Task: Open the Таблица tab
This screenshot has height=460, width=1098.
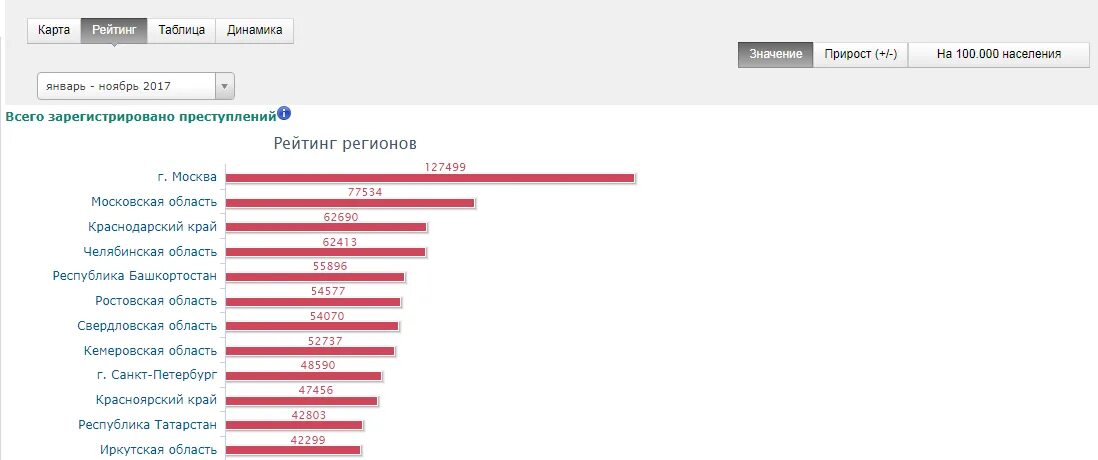Action: coord(181,30)
